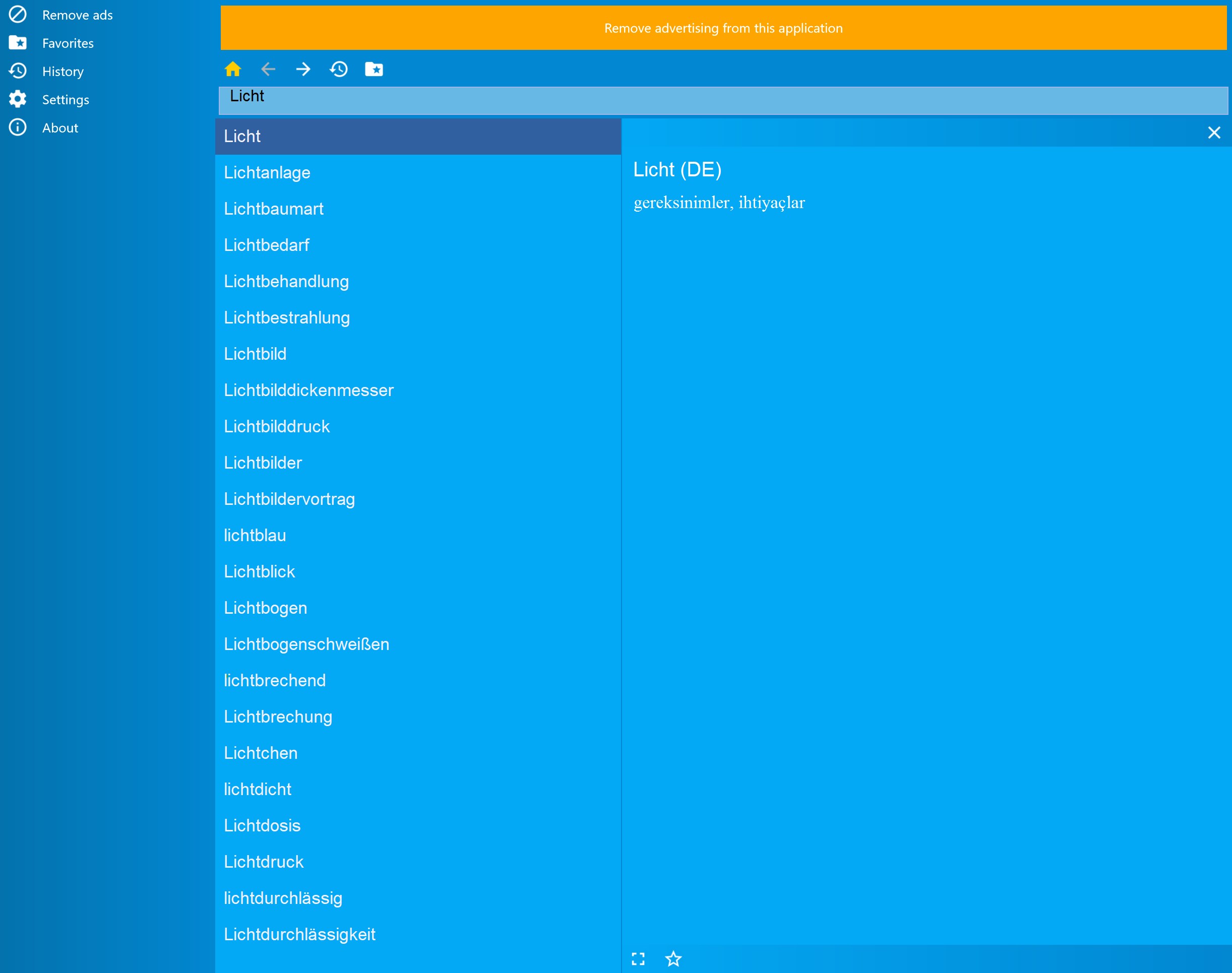This screenshot has height=973, width=1232.
Task: Go back with the left arrow
Action: tap(268, 70)
